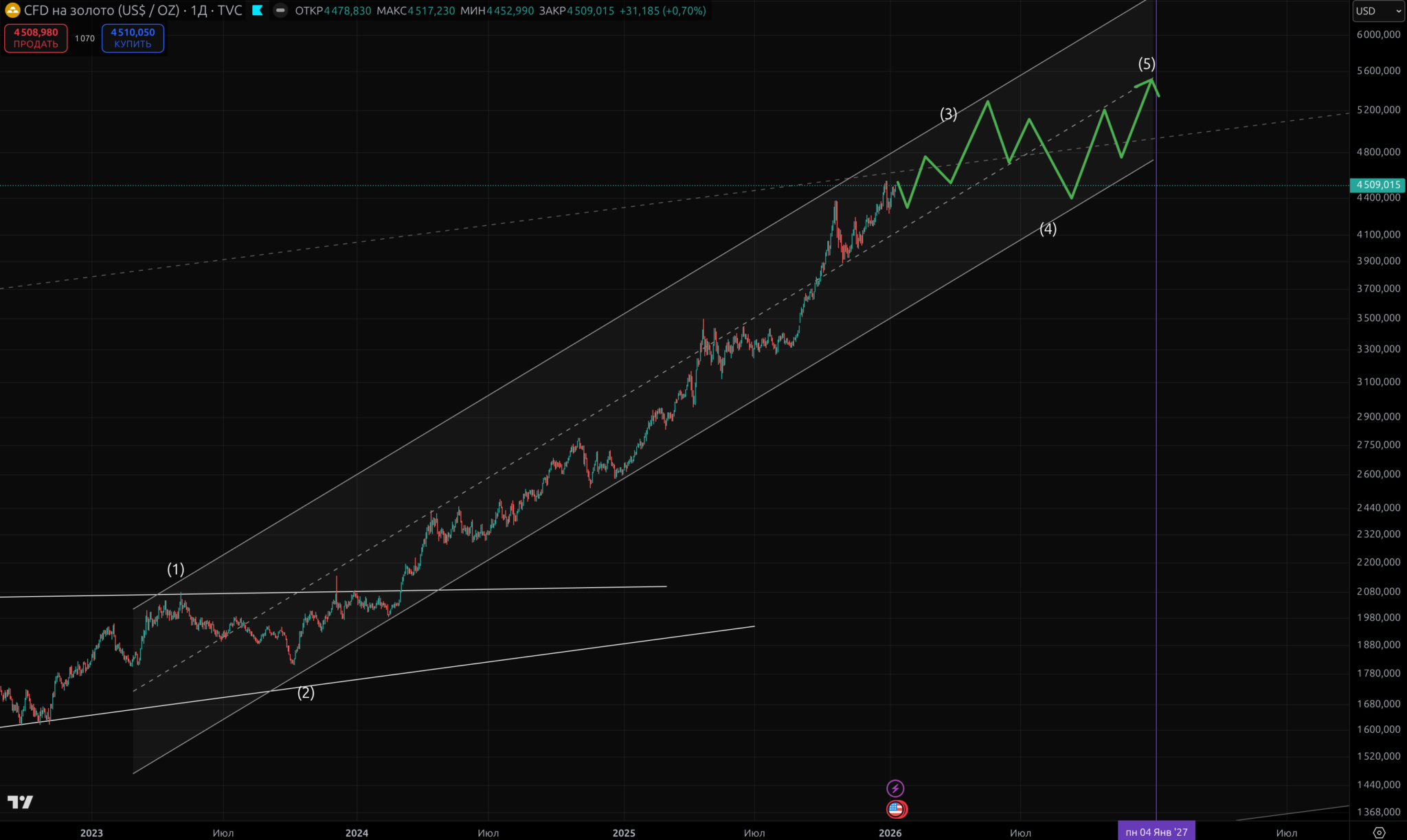Open chart settings hexagon gear icon
The height and width of the screenshot is (840, 1407).
1379,832
